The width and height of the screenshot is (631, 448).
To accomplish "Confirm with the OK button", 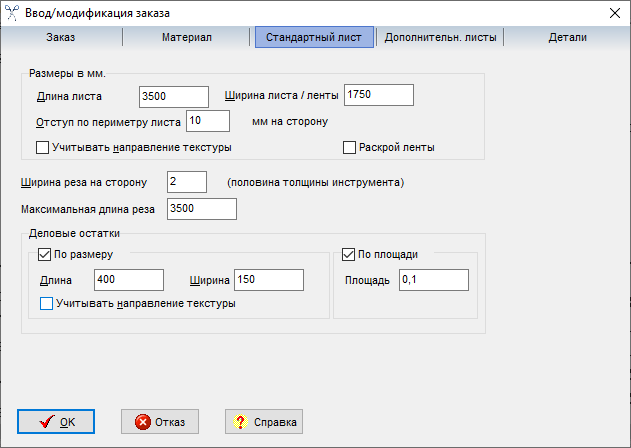I will click(56, 422).
